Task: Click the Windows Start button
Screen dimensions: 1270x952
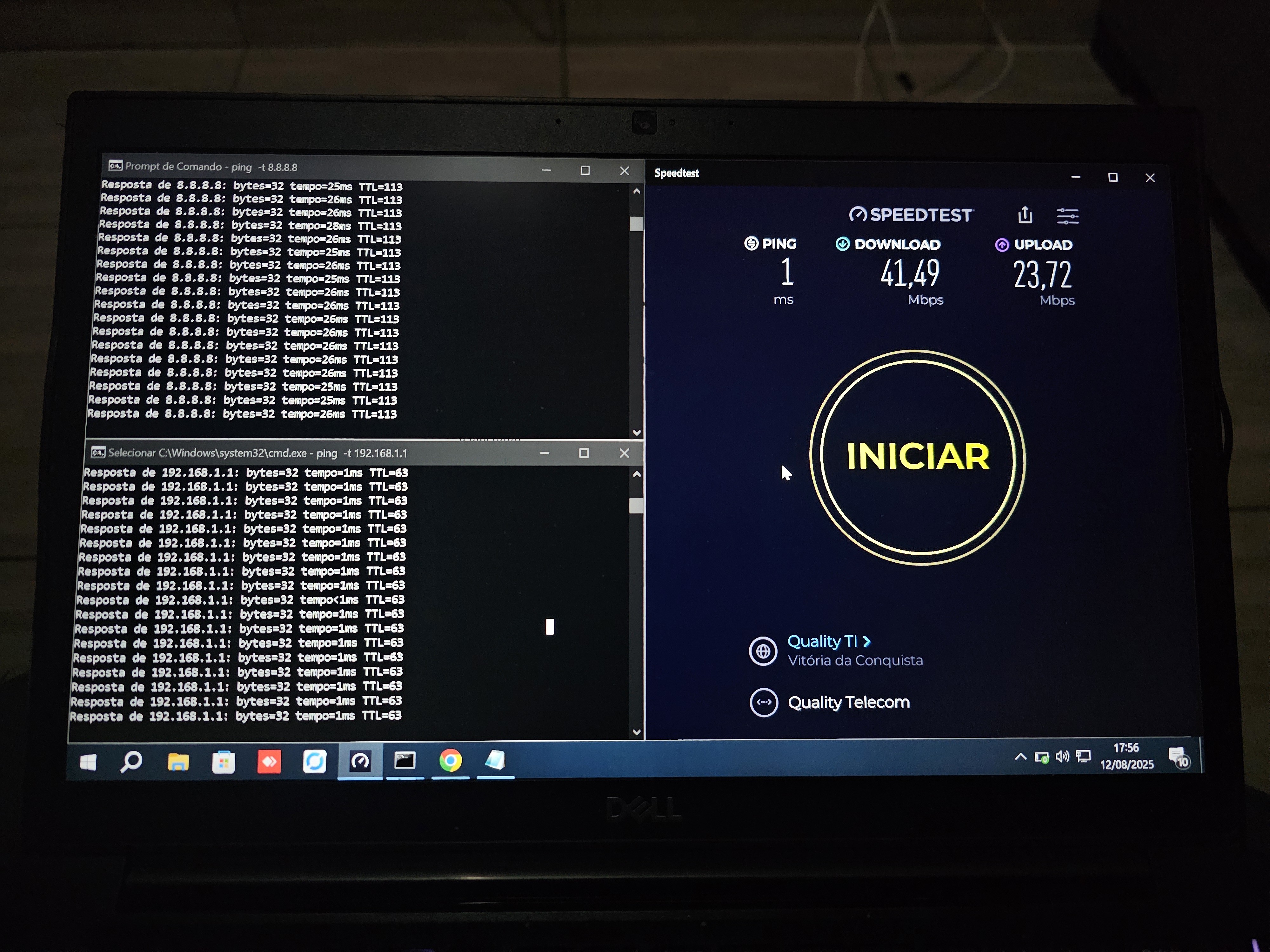Action: point(88,763)
